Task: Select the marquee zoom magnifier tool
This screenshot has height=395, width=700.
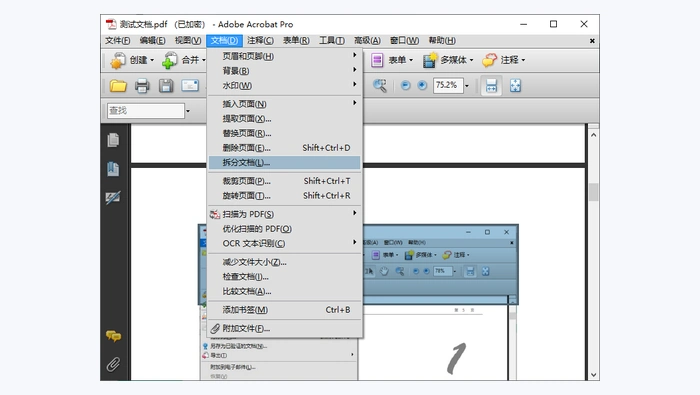Action: tap(380, 86)
